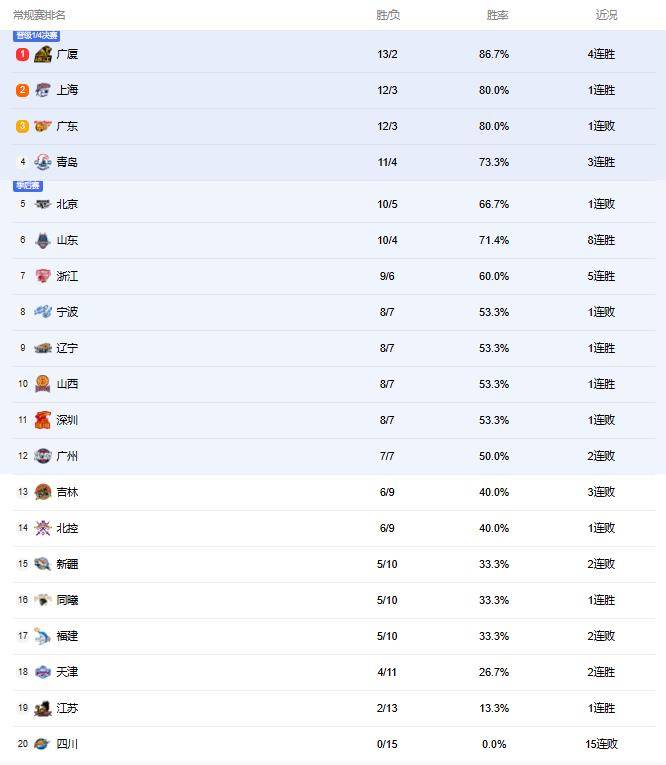Open the 辽宁 team name link
This screenshot has width=666, height=765.
(67, 348)
